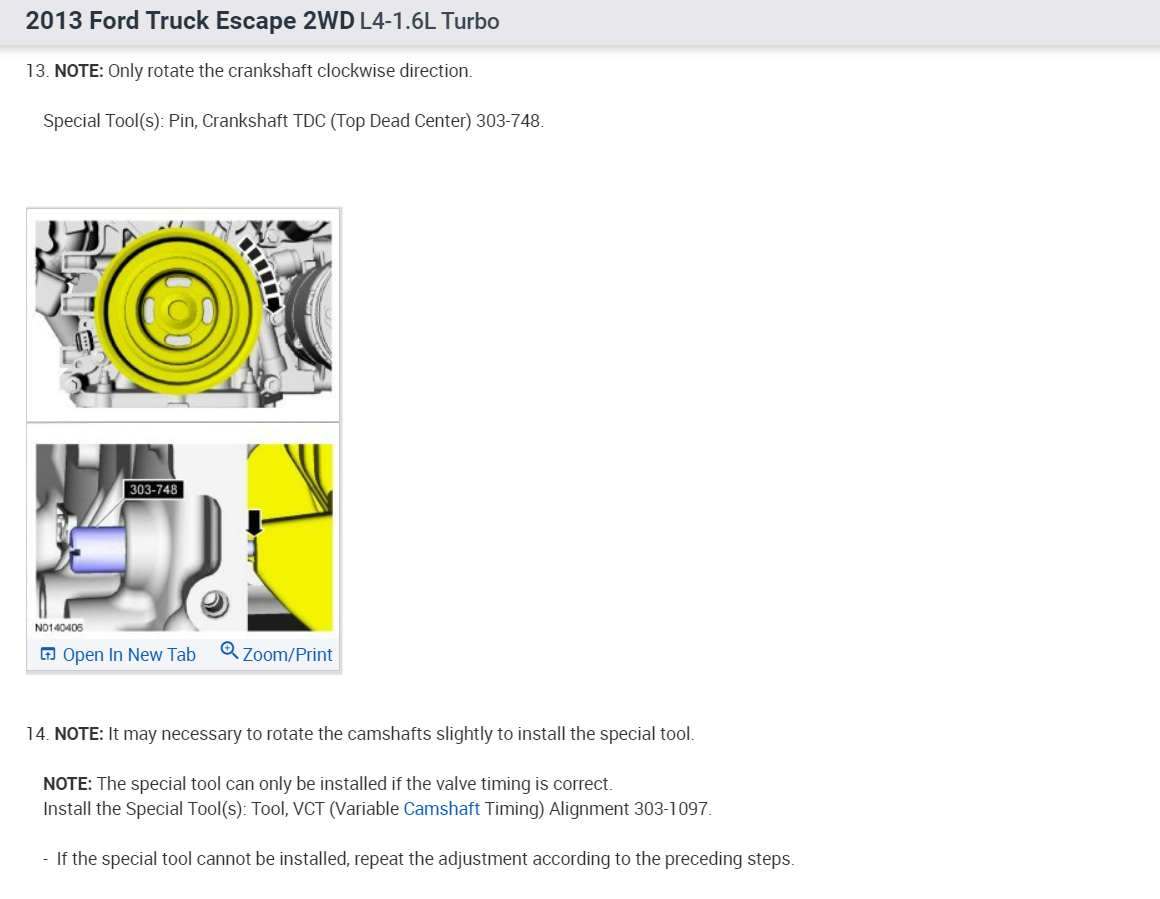1160x899 pixels.
Task: Click the note about correct valve timing
Action: point(328,784)
